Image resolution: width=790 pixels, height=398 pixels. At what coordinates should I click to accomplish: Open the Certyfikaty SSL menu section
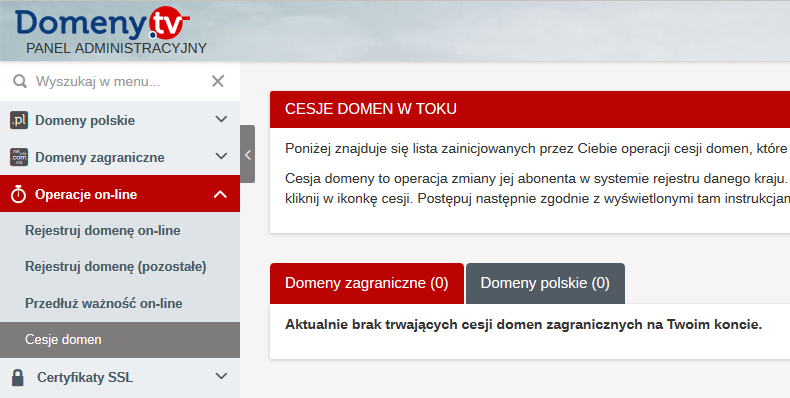click(x=120, y=377)
